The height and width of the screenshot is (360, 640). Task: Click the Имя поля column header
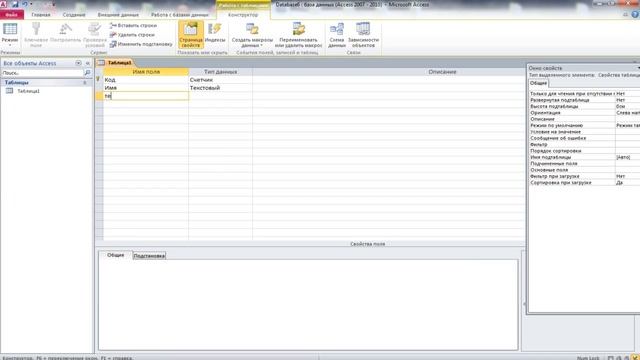[146, 72]
